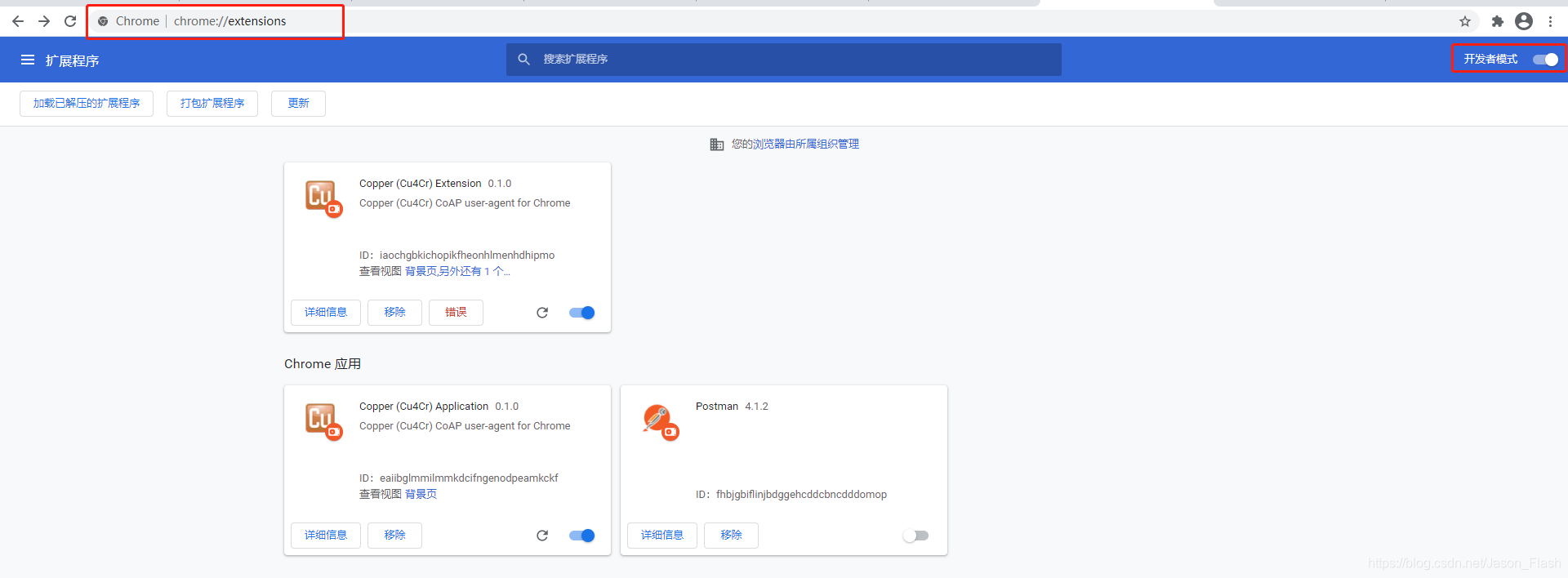The image size is (1568, 578).
Task: Click the 搜索扩展程序 search field
Action: pyautogui.click(x=784, y=60)
